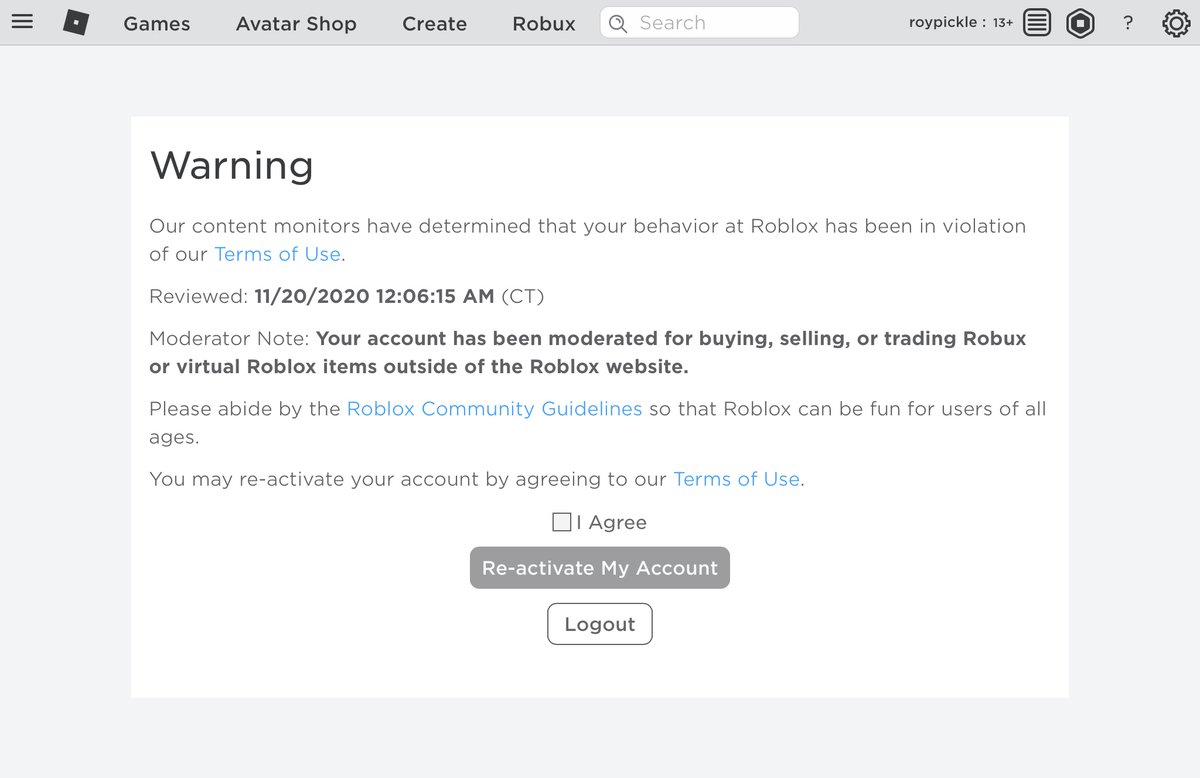Image resolution: width=1200 pixels, height=778 pixels.
Task: Go to the Roblox logo home icon
Action: coord(76,22)
